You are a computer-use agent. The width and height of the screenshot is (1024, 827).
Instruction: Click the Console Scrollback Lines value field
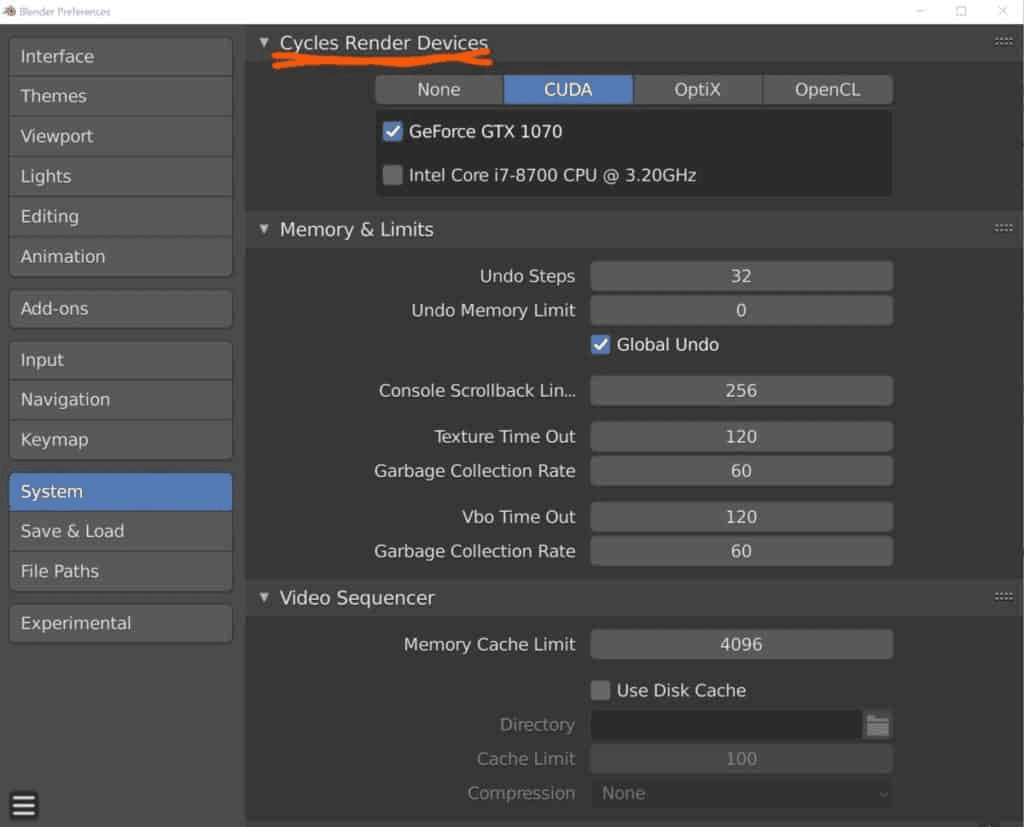741,391
